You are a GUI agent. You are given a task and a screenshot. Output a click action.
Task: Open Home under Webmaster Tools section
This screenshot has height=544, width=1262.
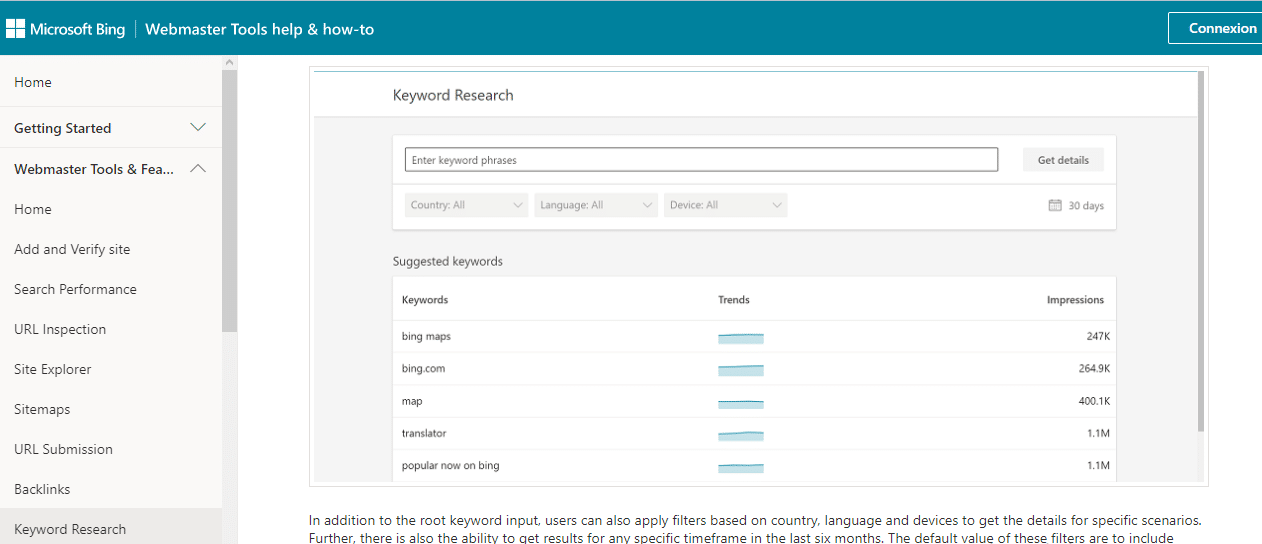pyautogui.click(x=33, y=209)
